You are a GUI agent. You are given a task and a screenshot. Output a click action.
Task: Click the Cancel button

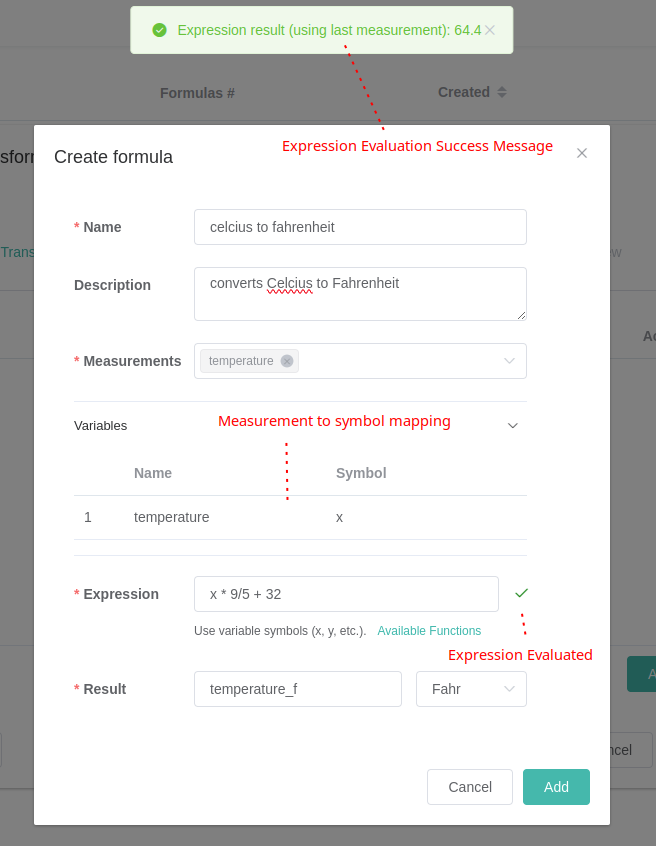pos(470,787)
